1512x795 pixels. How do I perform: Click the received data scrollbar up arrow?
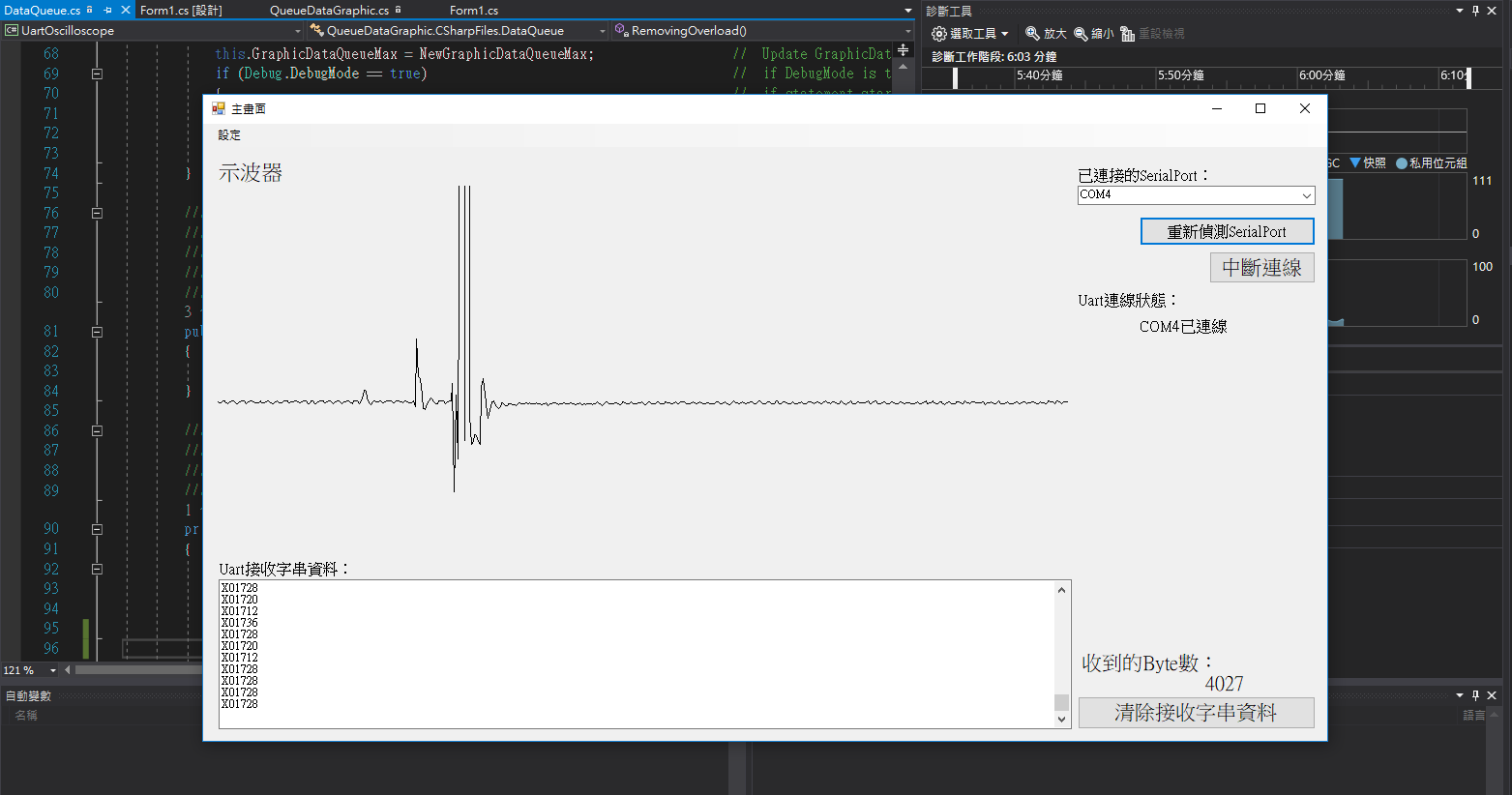(1061, 589)
